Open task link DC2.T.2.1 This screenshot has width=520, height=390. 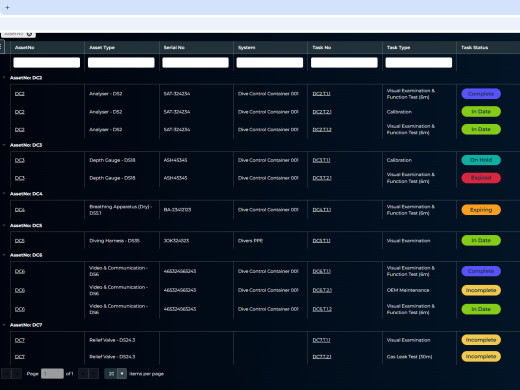point(322,112)
